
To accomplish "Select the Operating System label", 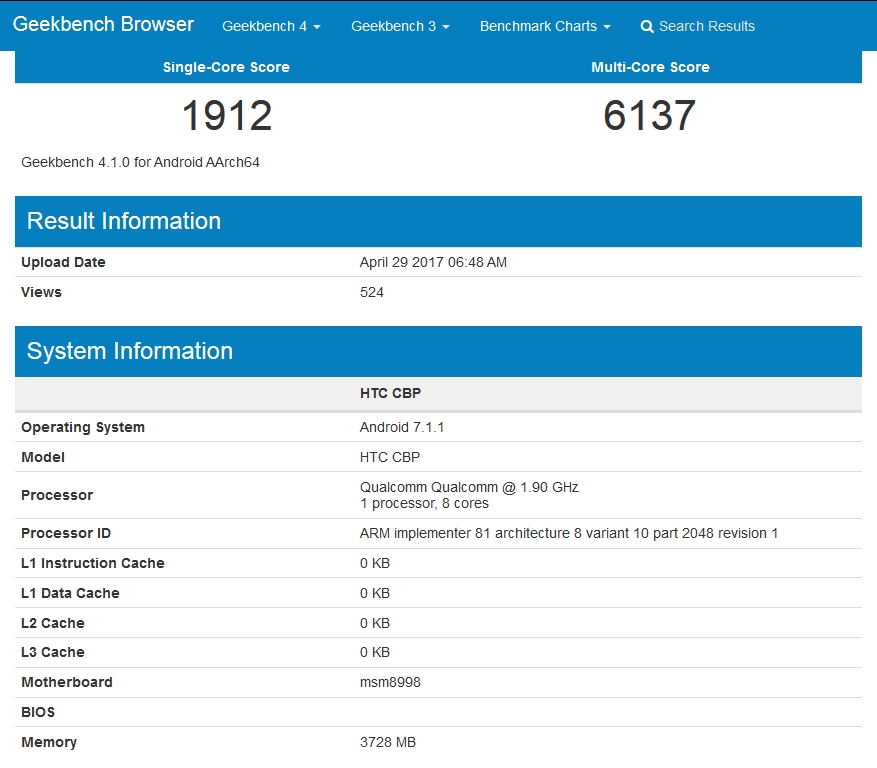I will tap(83, 427).
